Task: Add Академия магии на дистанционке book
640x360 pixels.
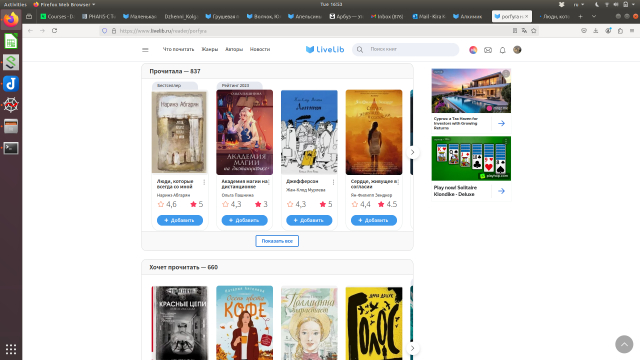Action: 244,220
